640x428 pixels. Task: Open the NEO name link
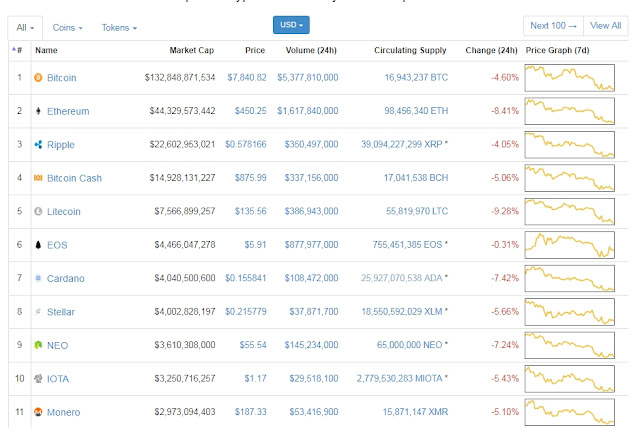coord(58,346)
